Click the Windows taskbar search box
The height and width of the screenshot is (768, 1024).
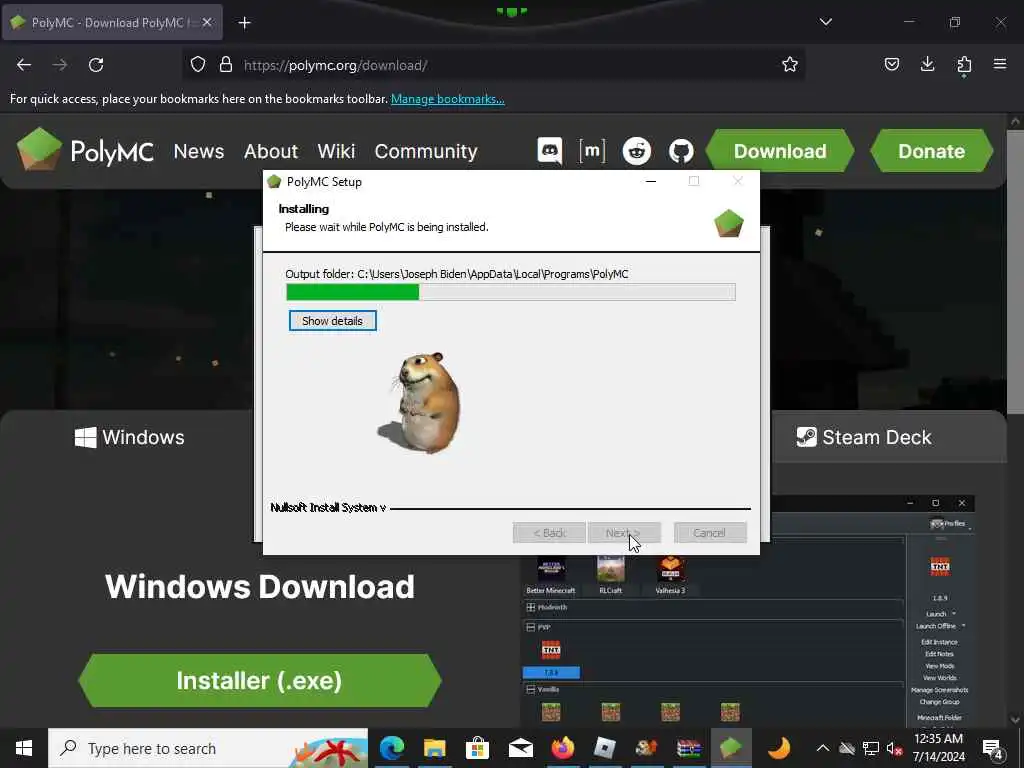click(208, 748)
